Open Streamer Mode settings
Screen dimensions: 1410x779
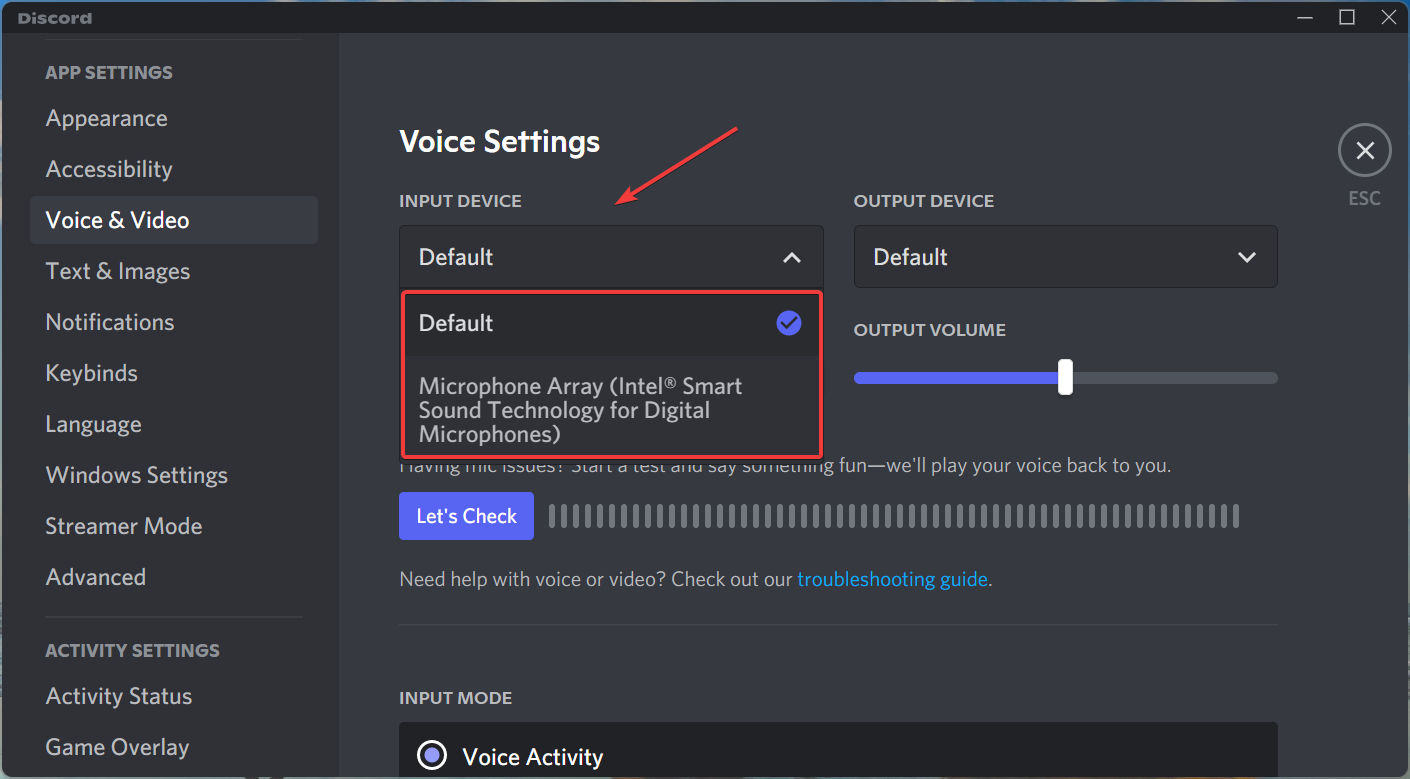(123, 526)
